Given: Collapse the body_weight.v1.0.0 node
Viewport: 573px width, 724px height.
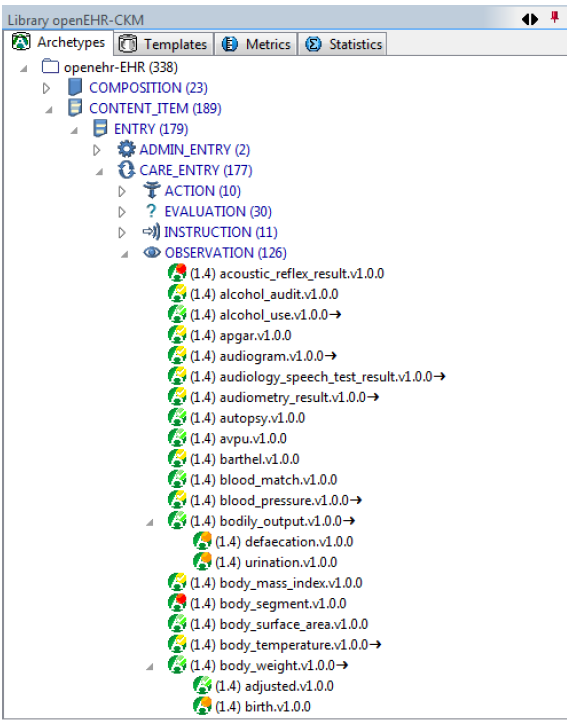Looking at the screenshot, I should coord(150,667).
